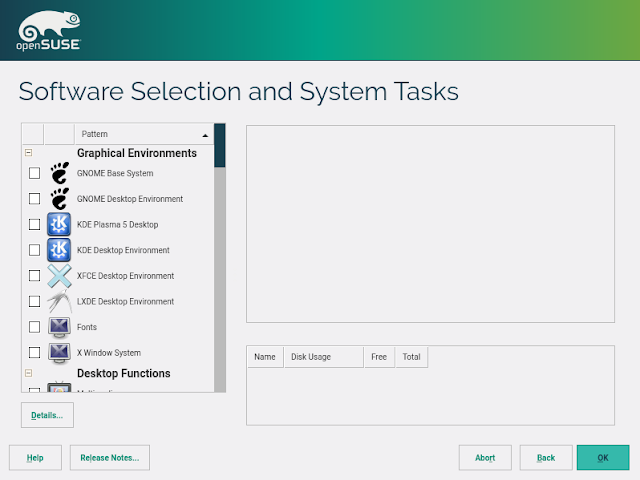This screenshot has width=640, height=480.
Task: Select the XFCE Desktop Environment label
Action: (x=125, y=276)
